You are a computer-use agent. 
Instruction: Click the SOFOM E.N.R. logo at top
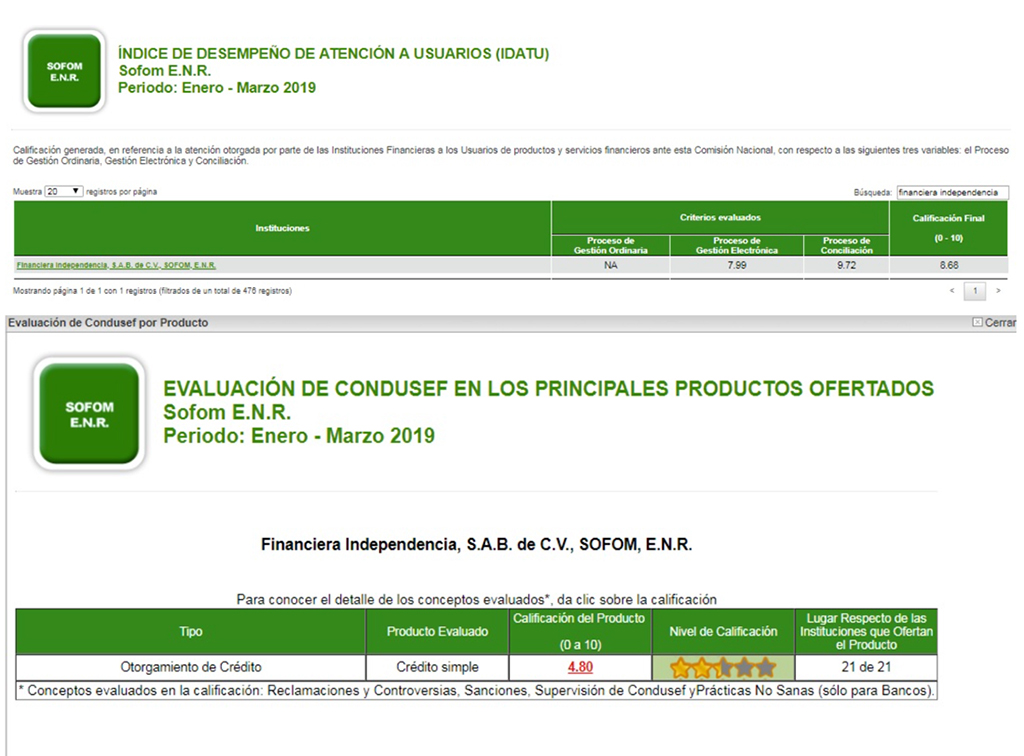pos(64,71)
